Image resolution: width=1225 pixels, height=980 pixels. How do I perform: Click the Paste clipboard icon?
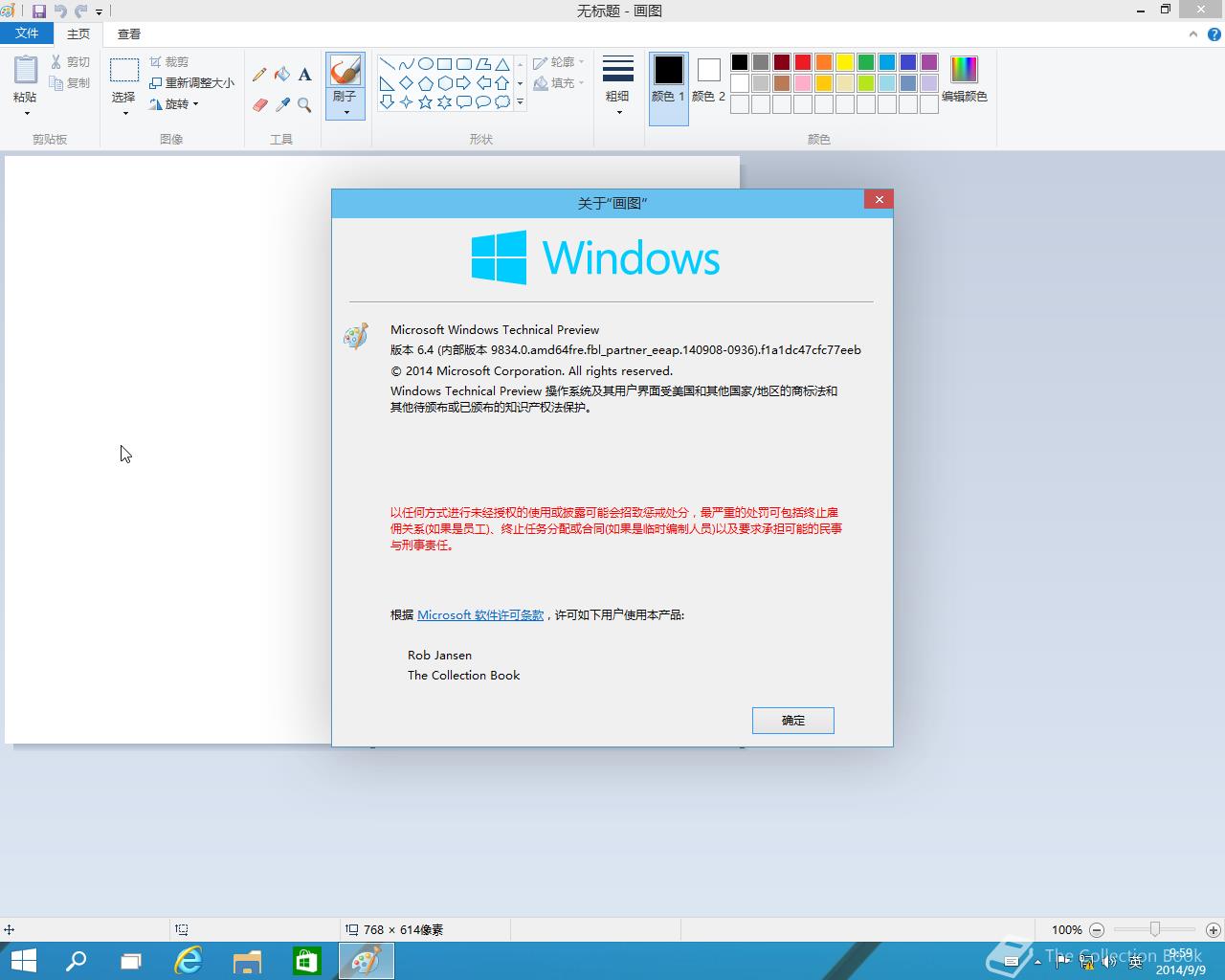pos(26,71)
